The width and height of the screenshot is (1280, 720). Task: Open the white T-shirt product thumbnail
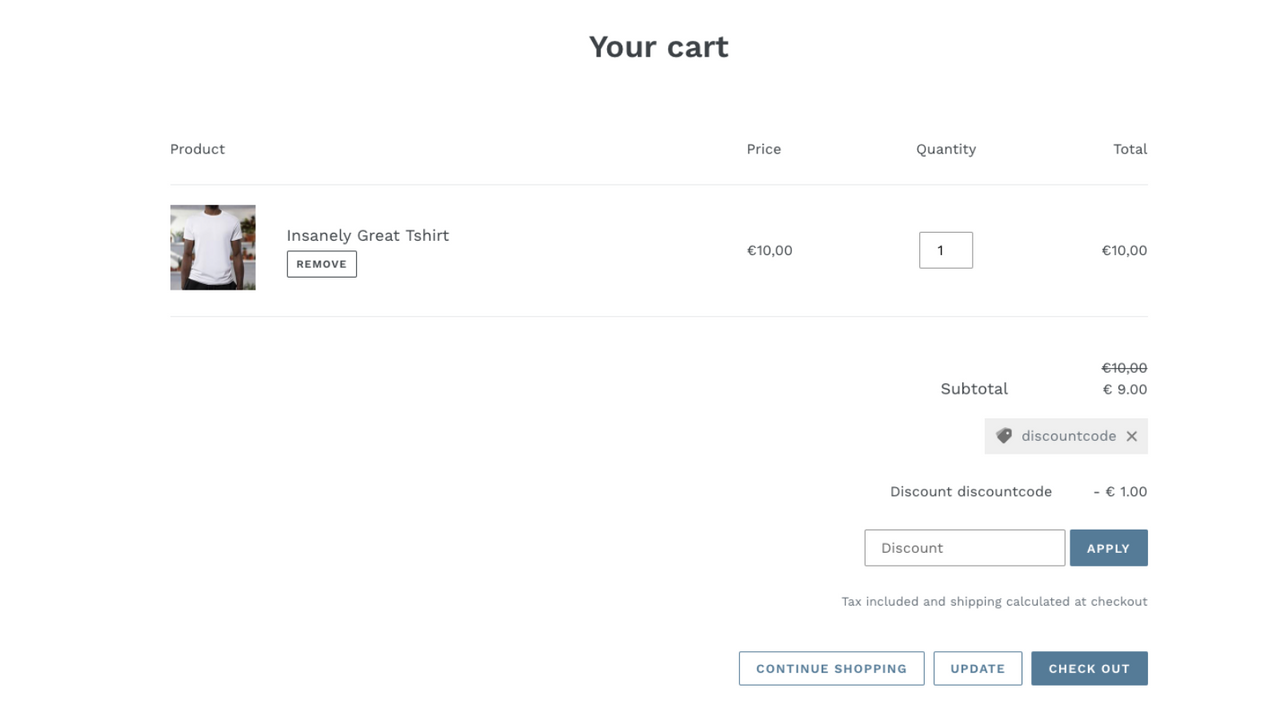coord(213,248)
